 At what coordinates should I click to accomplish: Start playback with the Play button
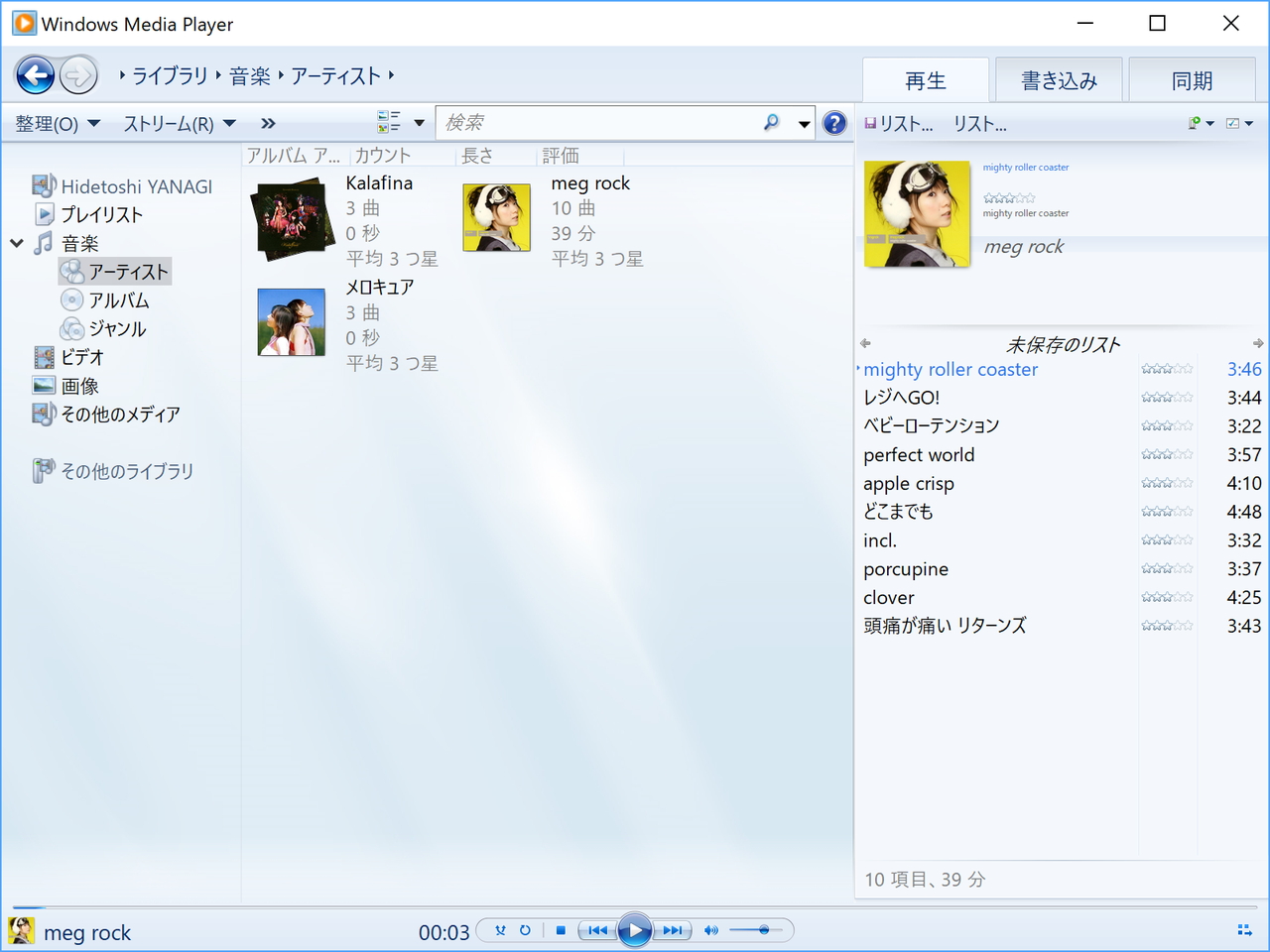click(634, 930)
